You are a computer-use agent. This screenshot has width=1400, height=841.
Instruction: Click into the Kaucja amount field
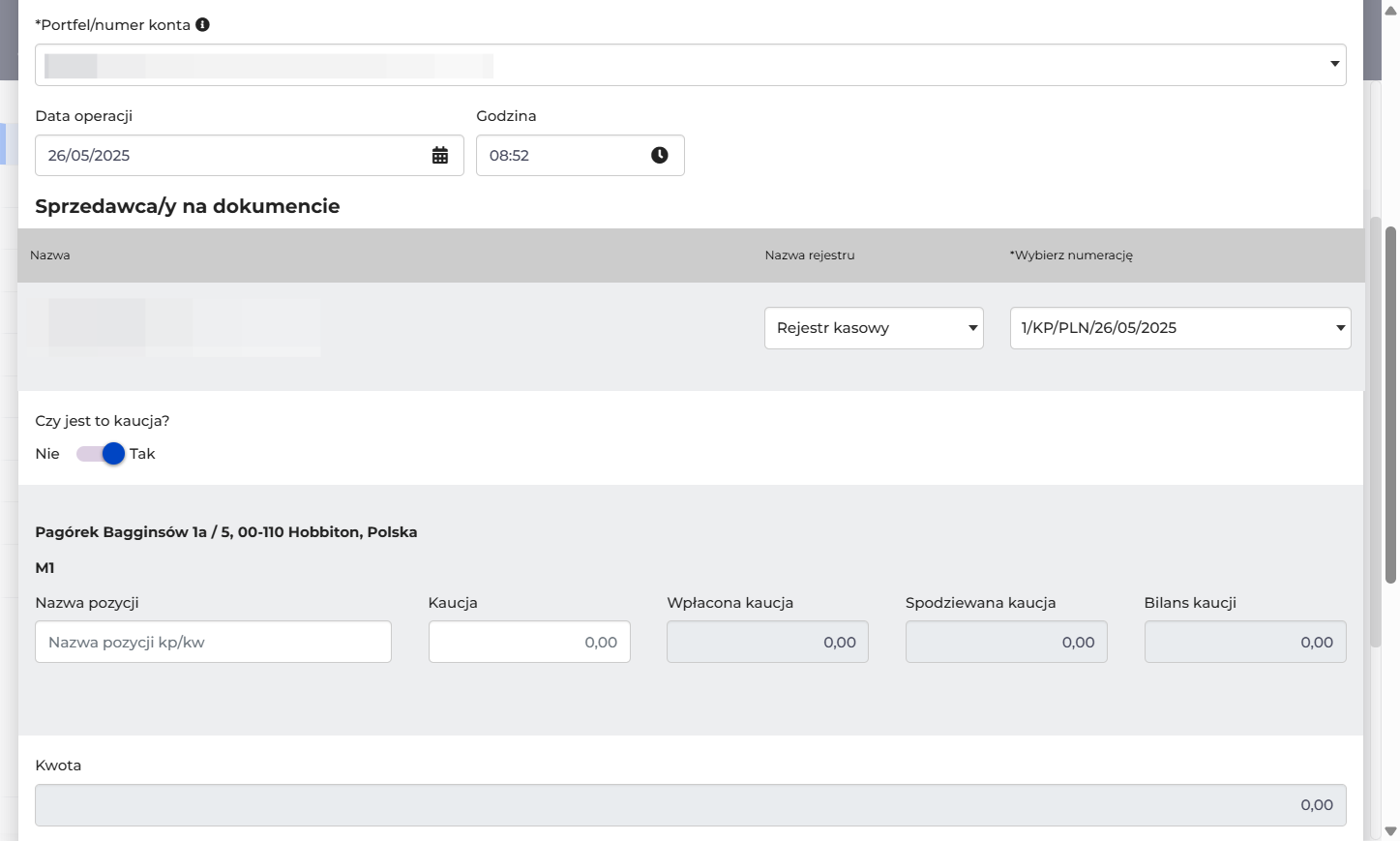click(529, 642)
